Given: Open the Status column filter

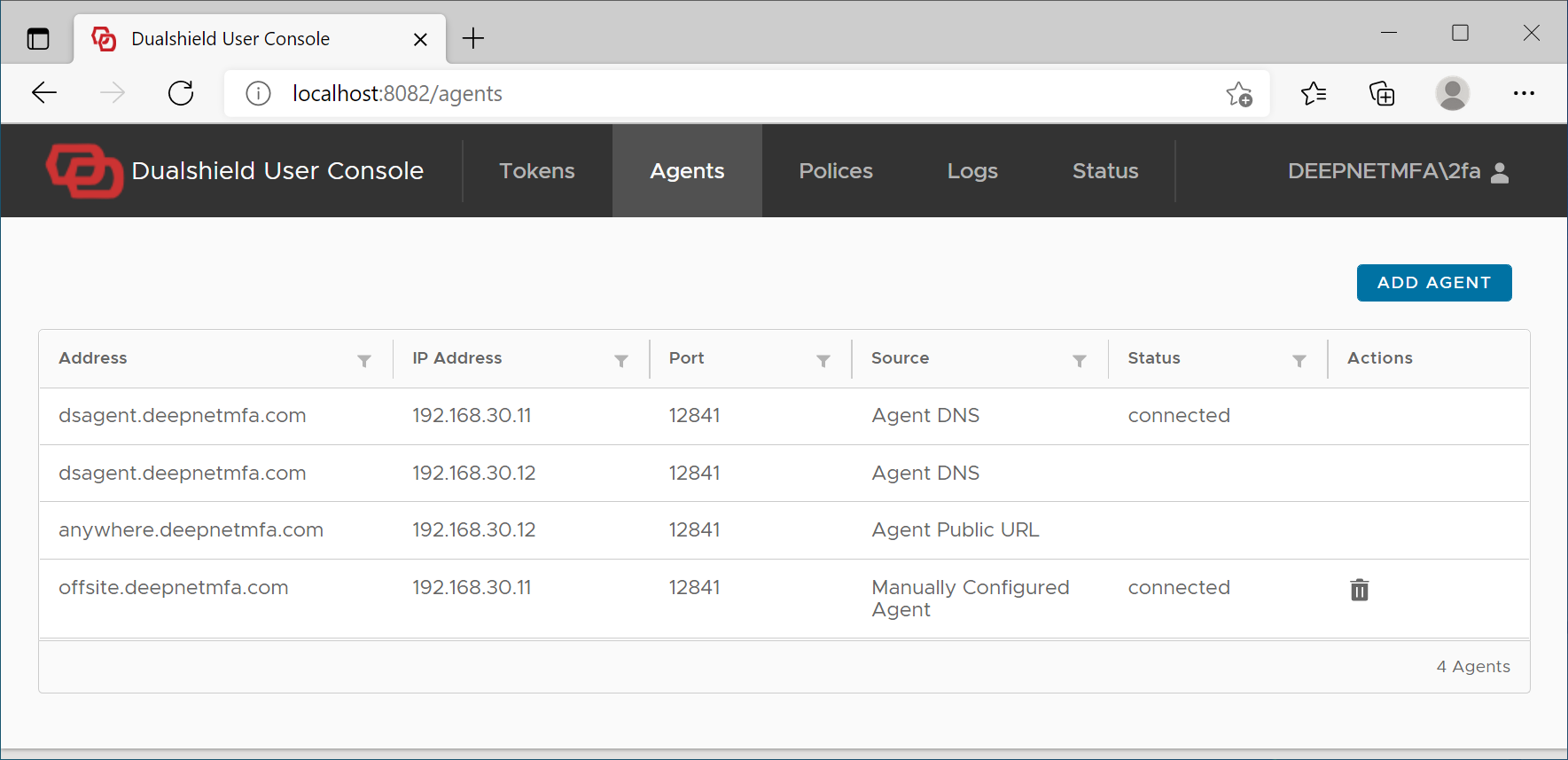Looking at the screenshot, I should coord(1299,360).
